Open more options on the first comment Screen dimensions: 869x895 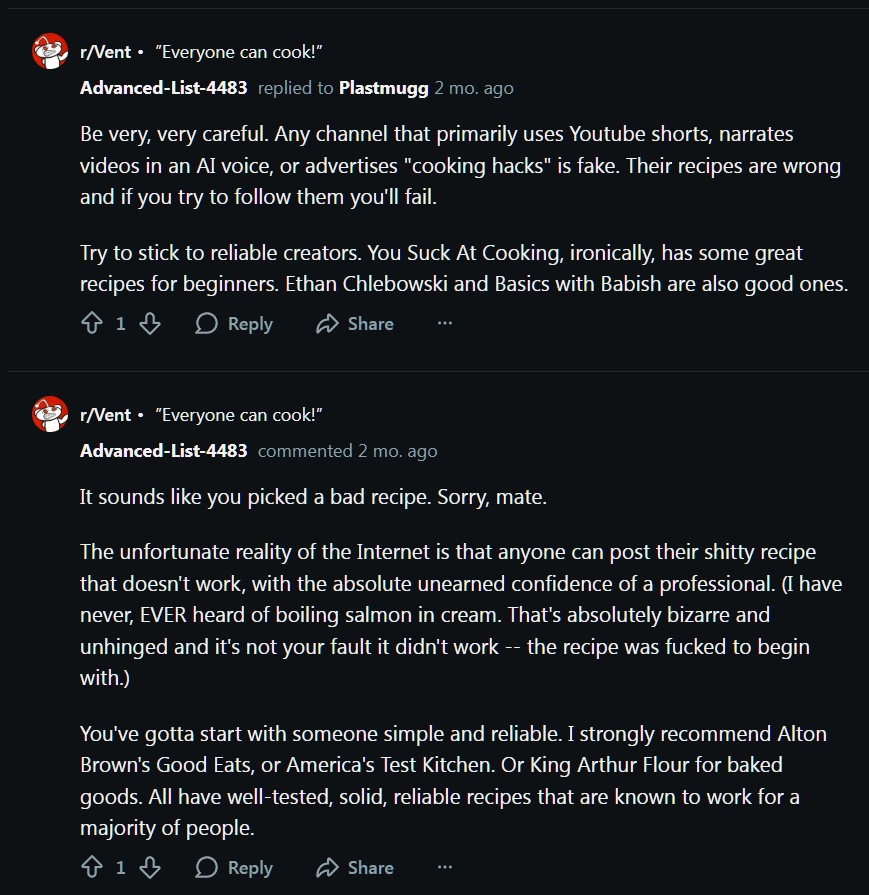[x=445, y=324]
